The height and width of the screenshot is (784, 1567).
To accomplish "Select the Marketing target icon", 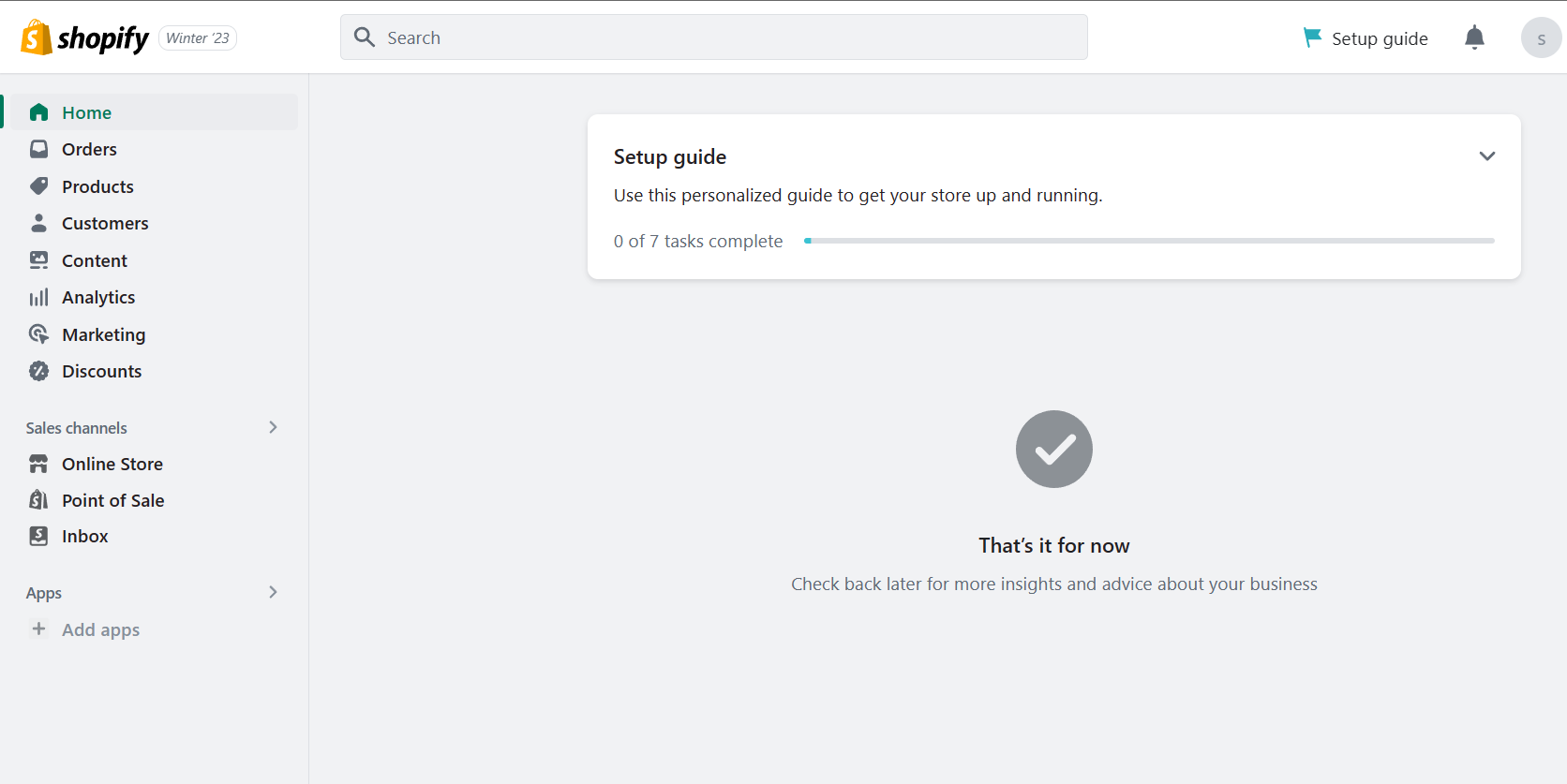I will click(38, 334).
